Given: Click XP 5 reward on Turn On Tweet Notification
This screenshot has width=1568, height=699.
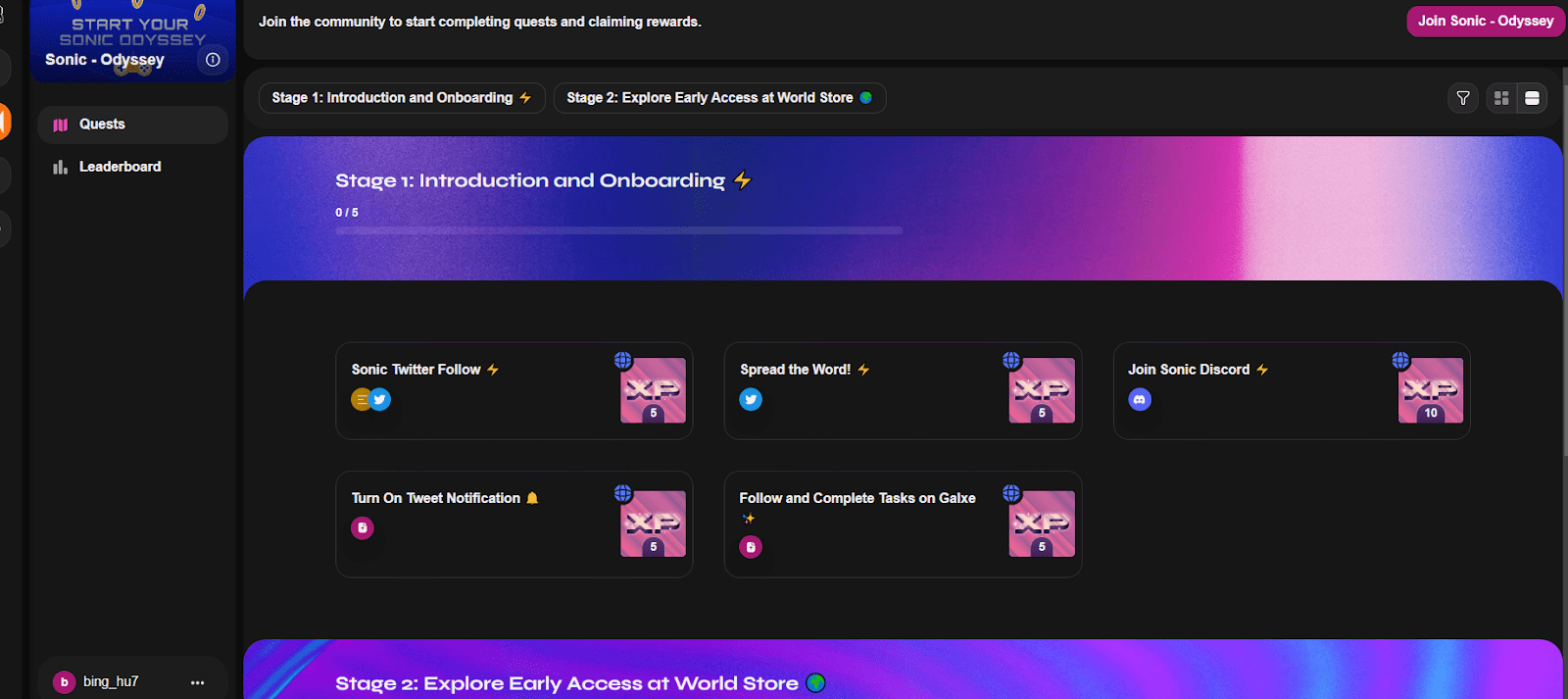Looking at the screenshot, I should 653,524.
